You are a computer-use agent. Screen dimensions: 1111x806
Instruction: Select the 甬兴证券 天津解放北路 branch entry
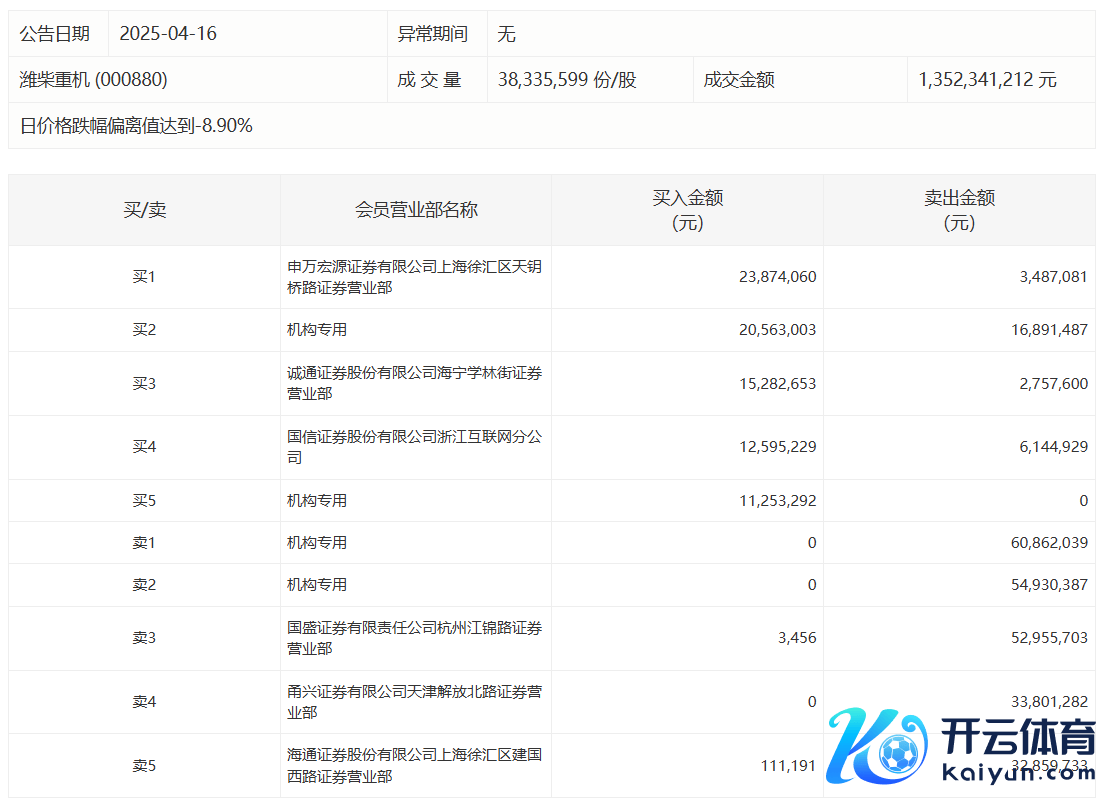414,702
